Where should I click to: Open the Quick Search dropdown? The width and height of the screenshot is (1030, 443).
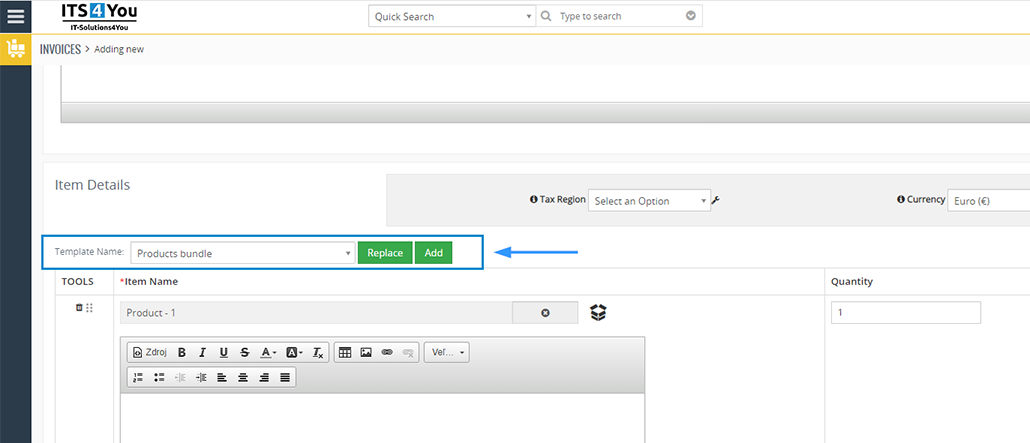[x=452, y=16]
